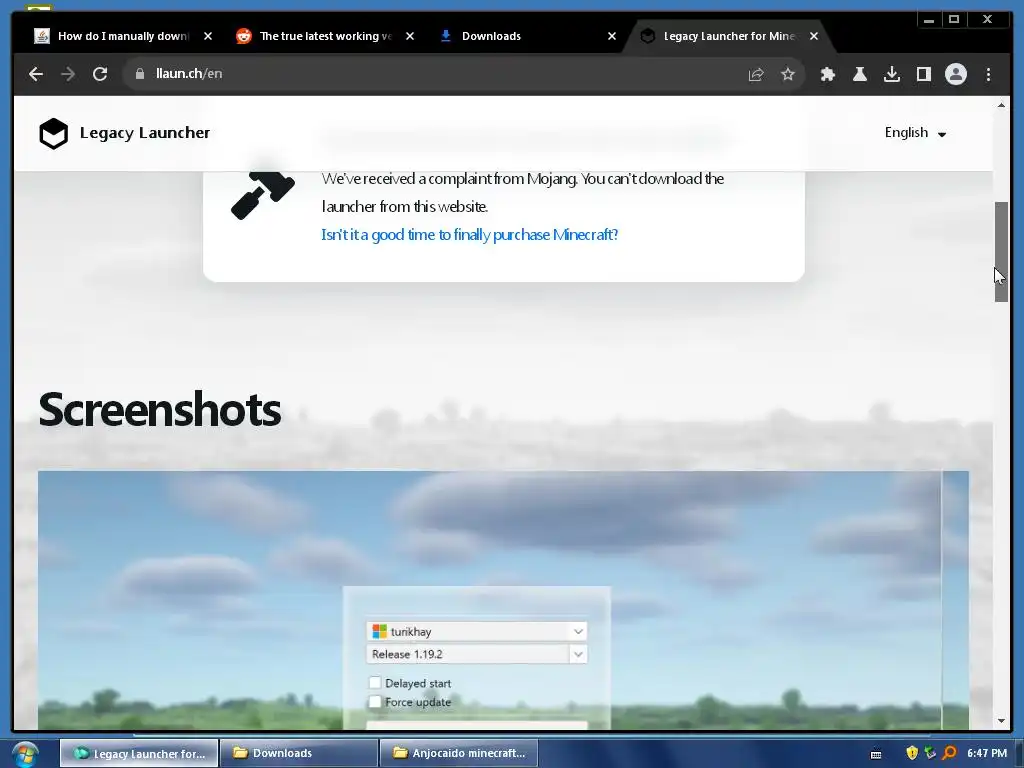Image resolution: width=1024 pixels, height=768 pixels.
Task: Click the keyboard tray icon
Action: (x=876, y=754)
